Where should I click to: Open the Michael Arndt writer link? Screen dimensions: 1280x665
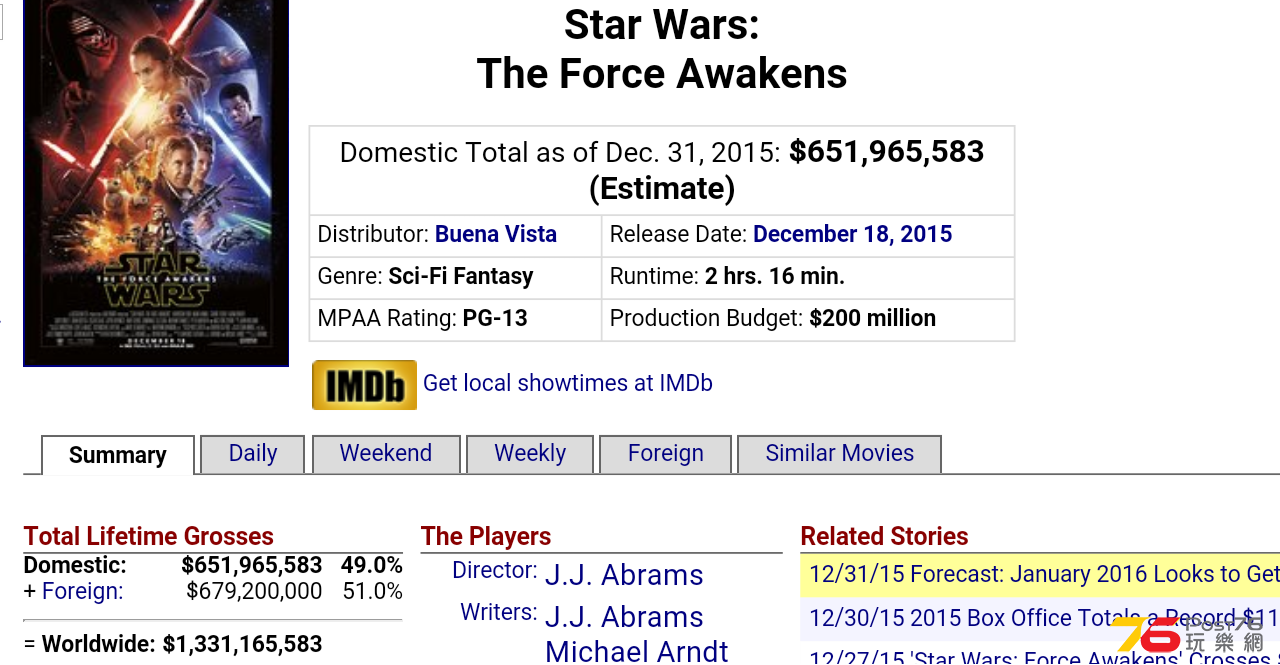(637, 652)
